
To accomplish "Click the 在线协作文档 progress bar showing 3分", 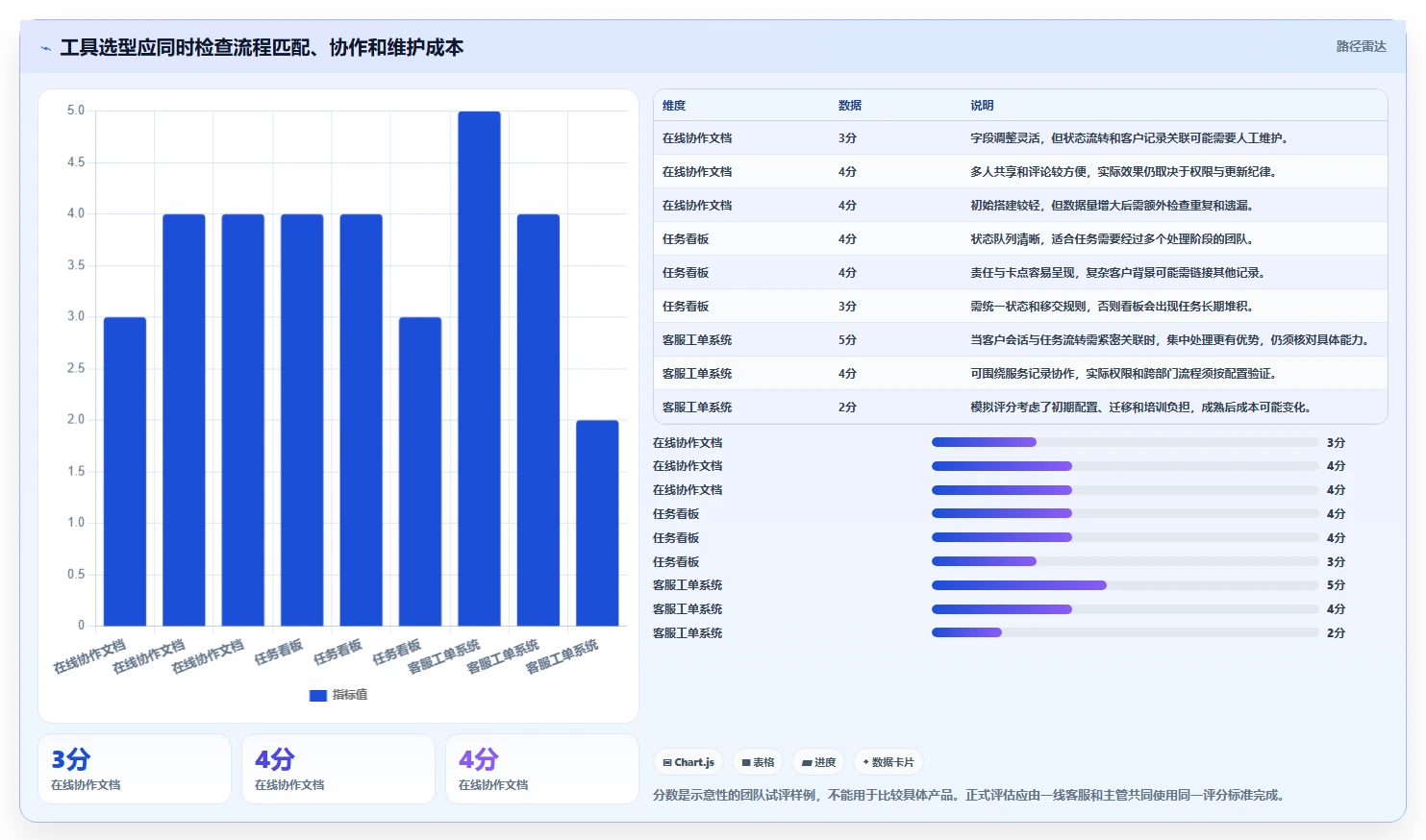I will point(1125,442).
